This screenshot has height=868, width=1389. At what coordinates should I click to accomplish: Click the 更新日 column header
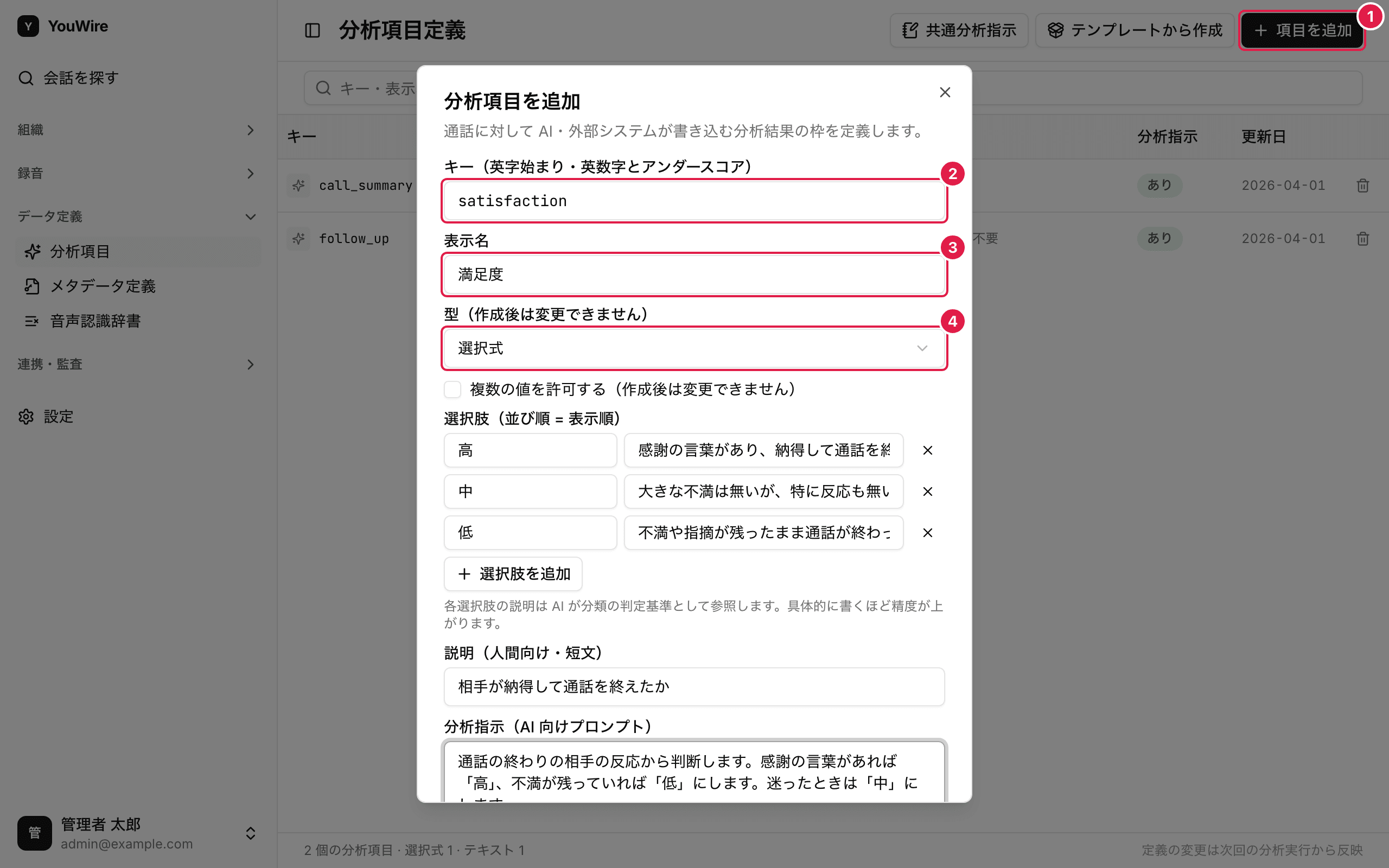pos(1263,137)
